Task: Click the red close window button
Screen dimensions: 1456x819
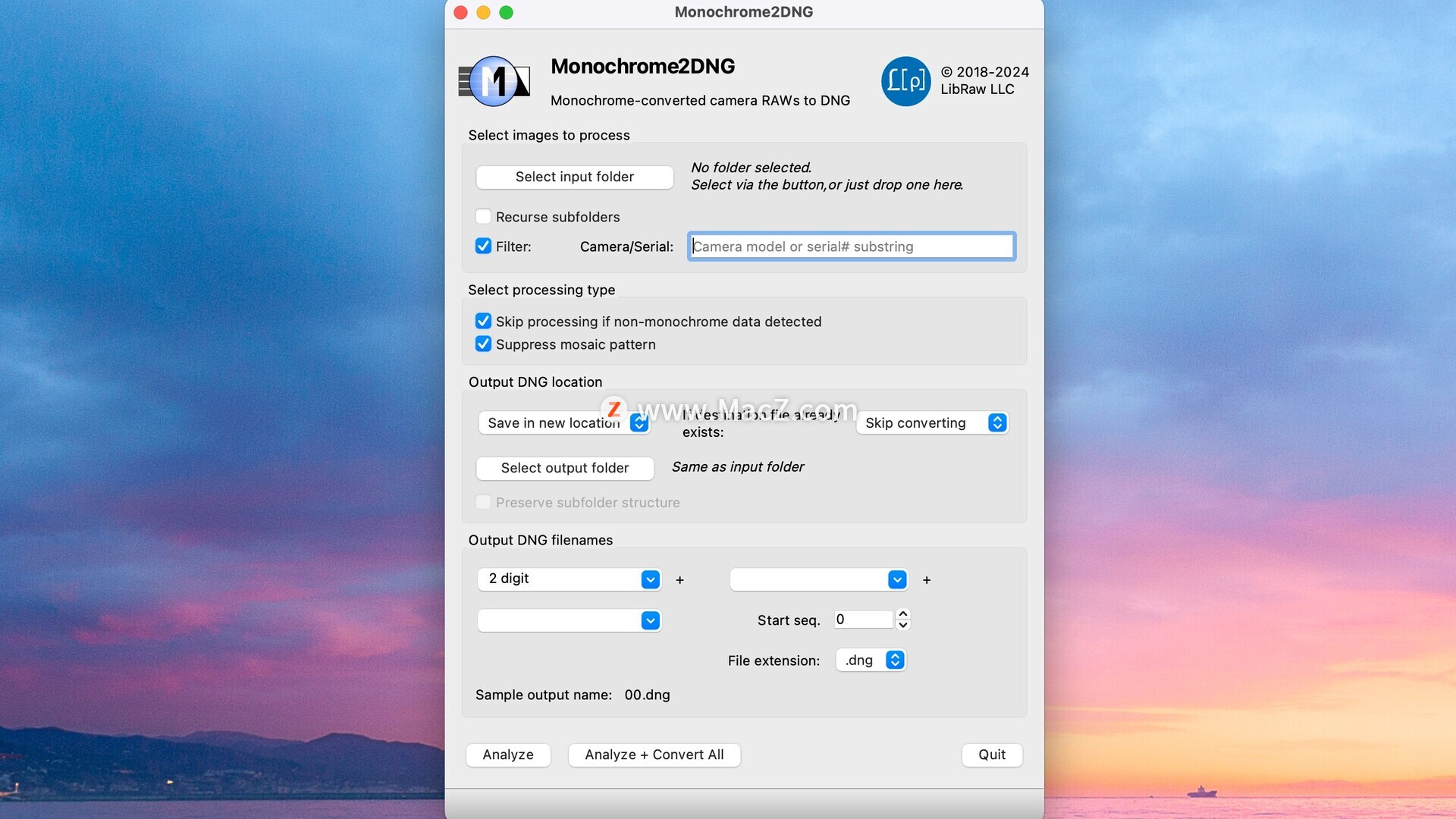Action: point(460,12)
